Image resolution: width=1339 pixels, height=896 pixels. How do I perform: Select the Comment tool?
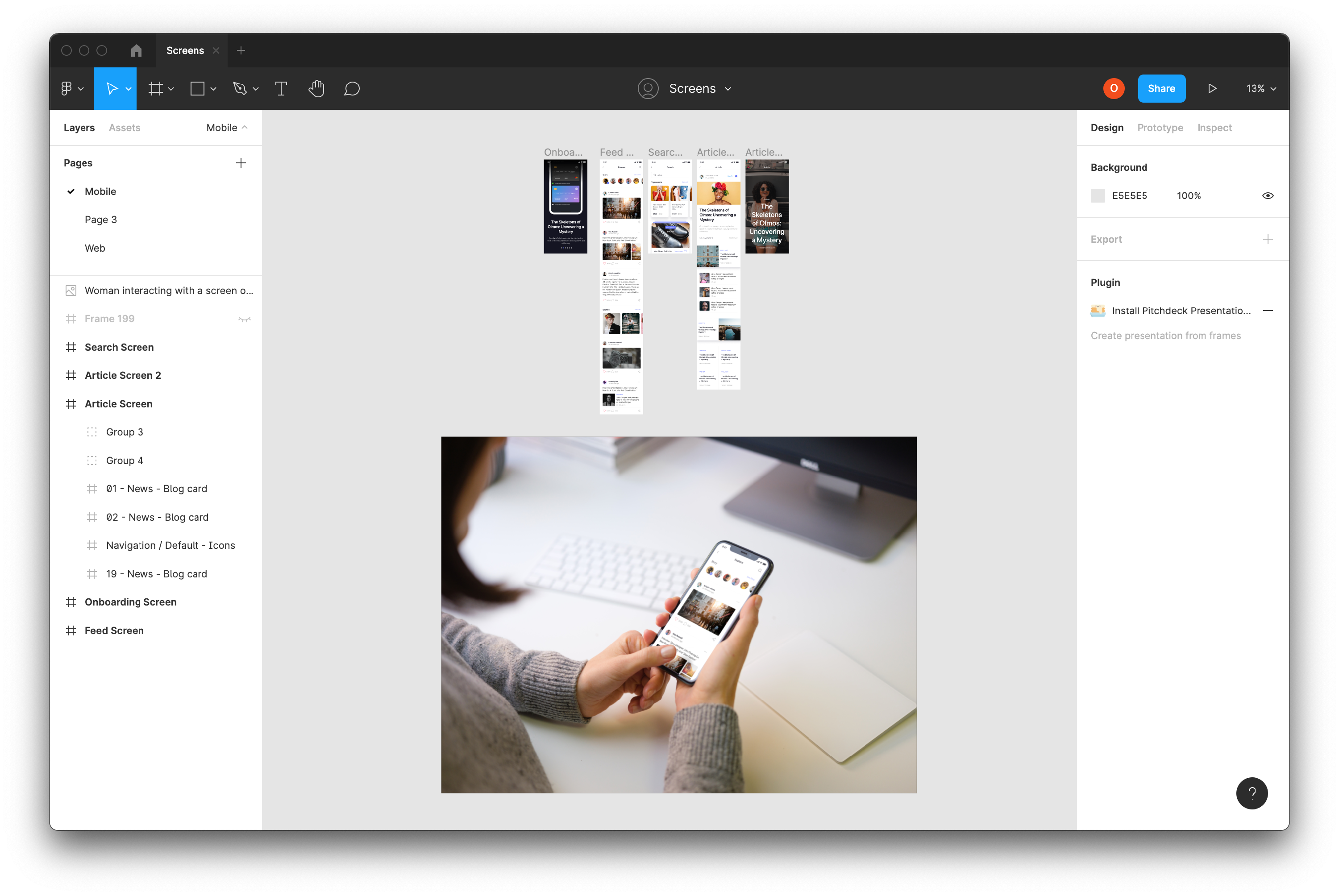tap(351, 88)
